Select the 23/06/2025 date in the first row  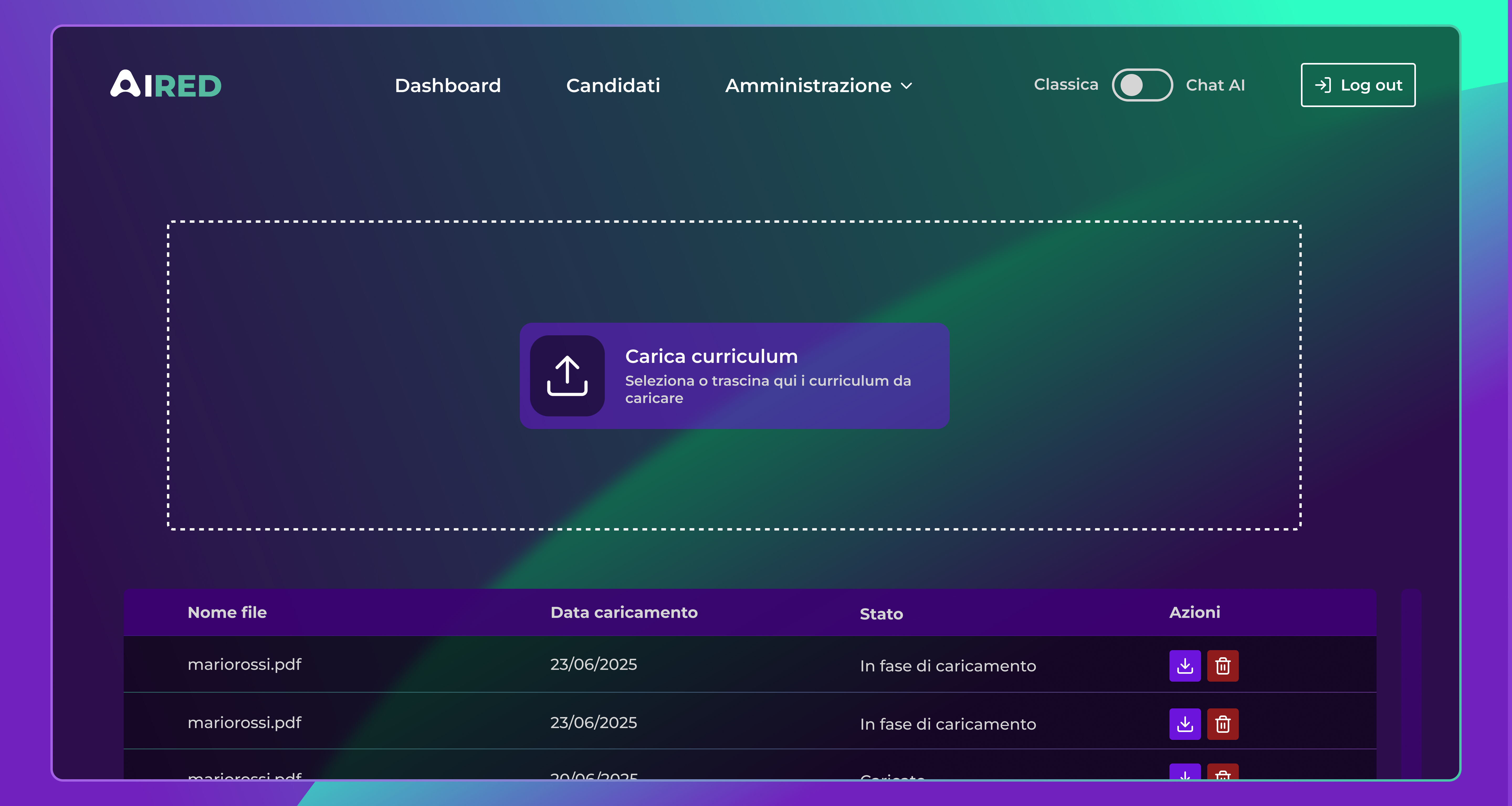point(594,665)
